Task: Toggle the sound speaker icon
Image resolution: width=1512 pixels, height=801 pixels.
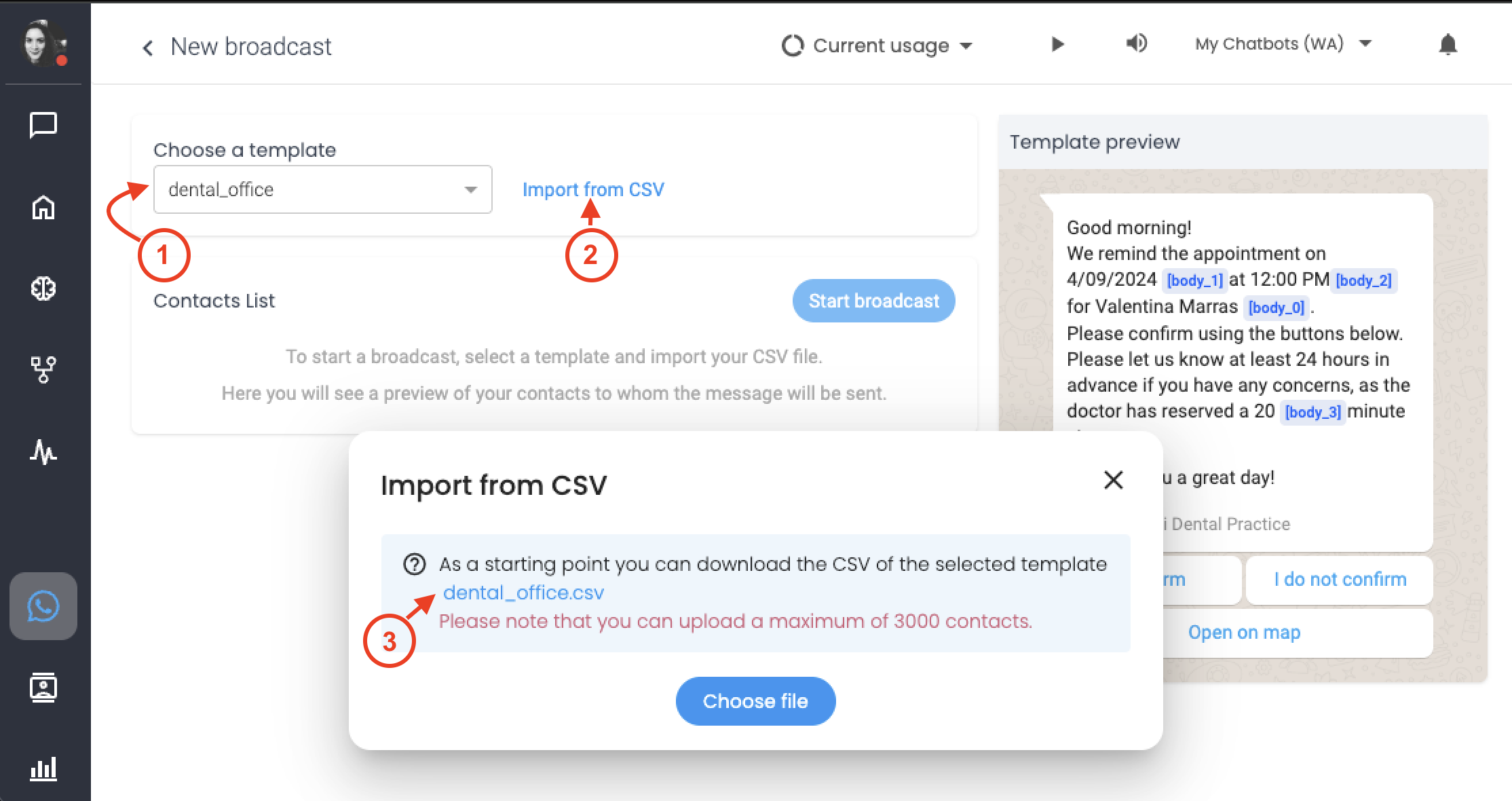Action: coord(1136,44)
